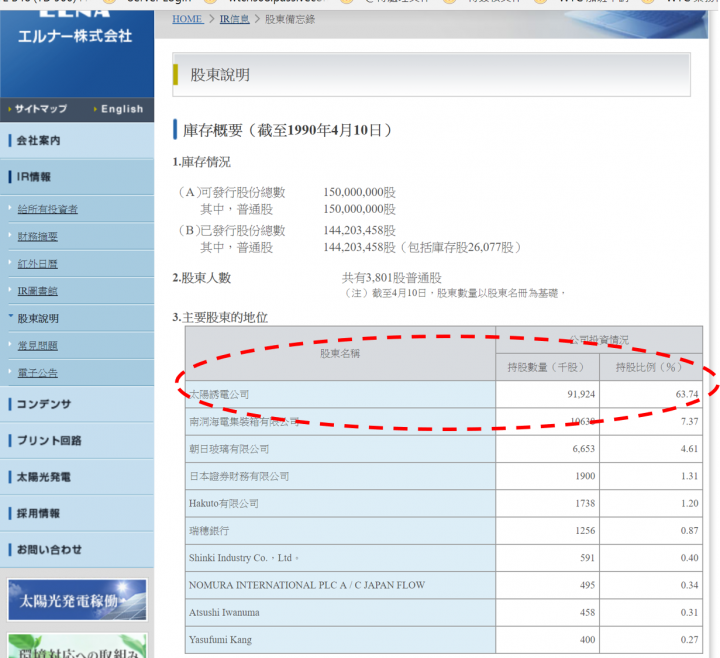Select the NOMURA INTERNATIONAL PLC cell

[x=340, y=585]
